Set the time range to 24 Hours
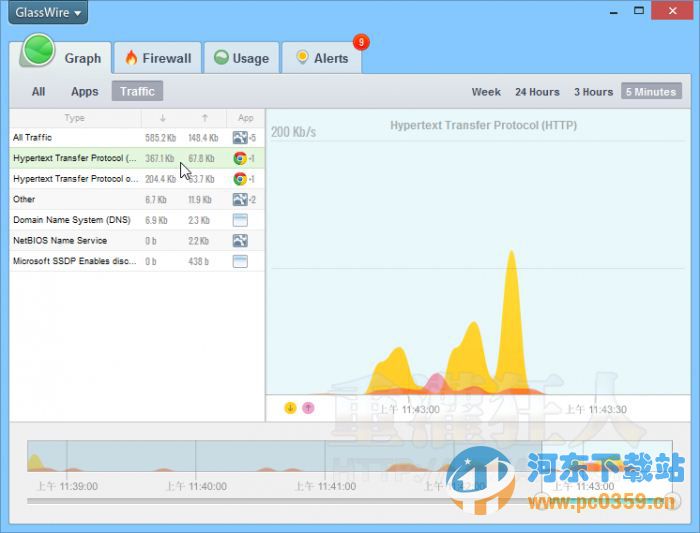This screenshot has width=700, height=533. point(537,92)
